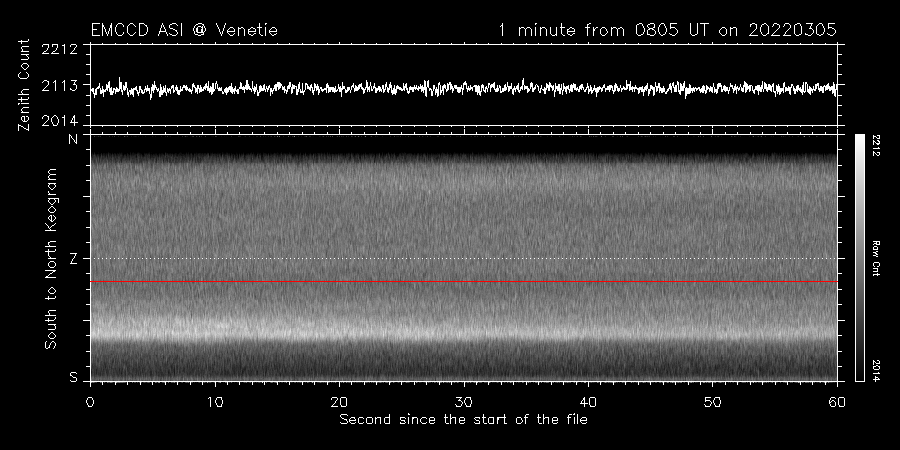Click the 2212 label at top of colorbar
This screenshot has height=450, width=900.
[876, 145]
